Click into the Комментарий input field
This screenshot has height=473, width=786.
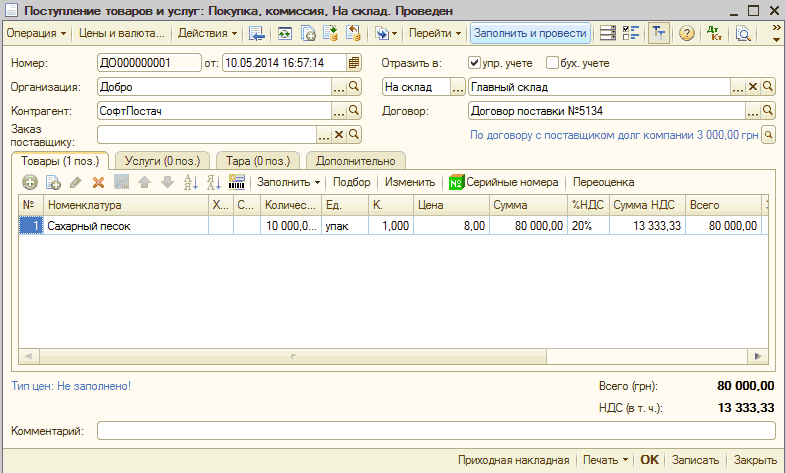click(436, 430)
